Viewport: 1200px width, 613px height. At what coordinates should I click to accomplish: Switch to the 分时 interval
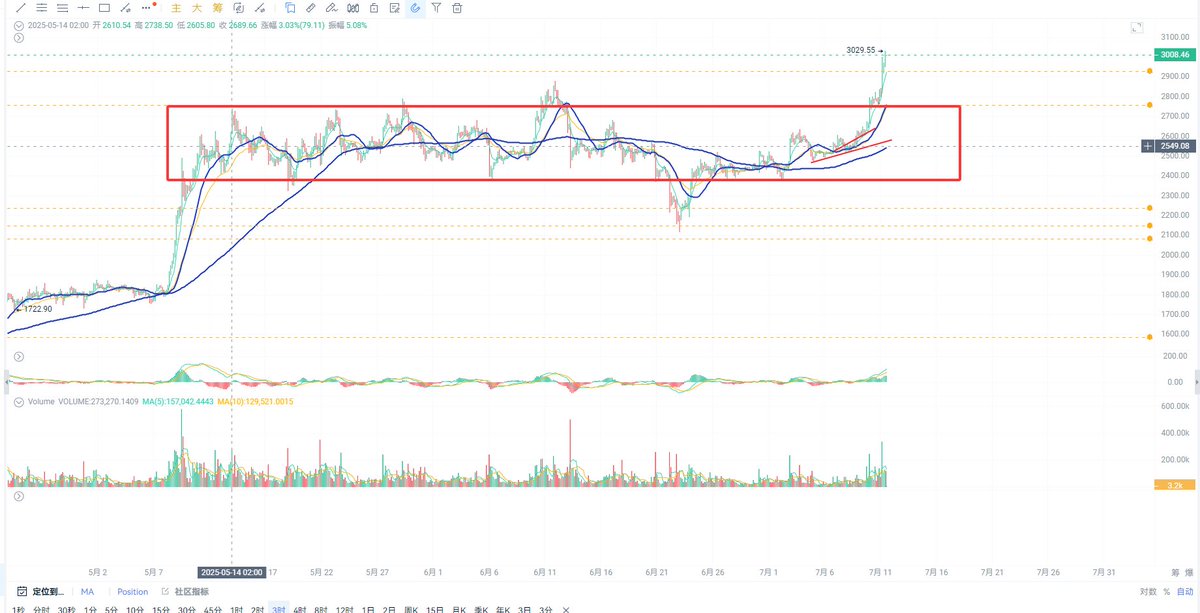(x=41, y=609)
